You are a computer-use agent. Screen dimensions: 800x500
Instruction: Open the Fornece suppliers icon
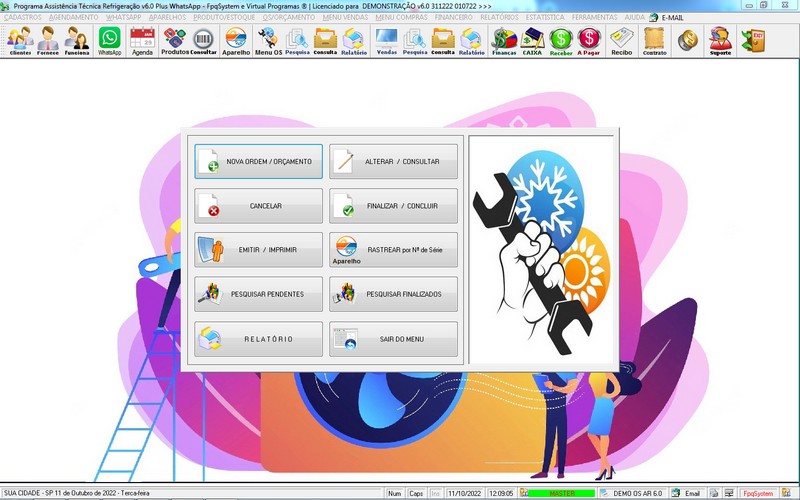click(48, 41)
